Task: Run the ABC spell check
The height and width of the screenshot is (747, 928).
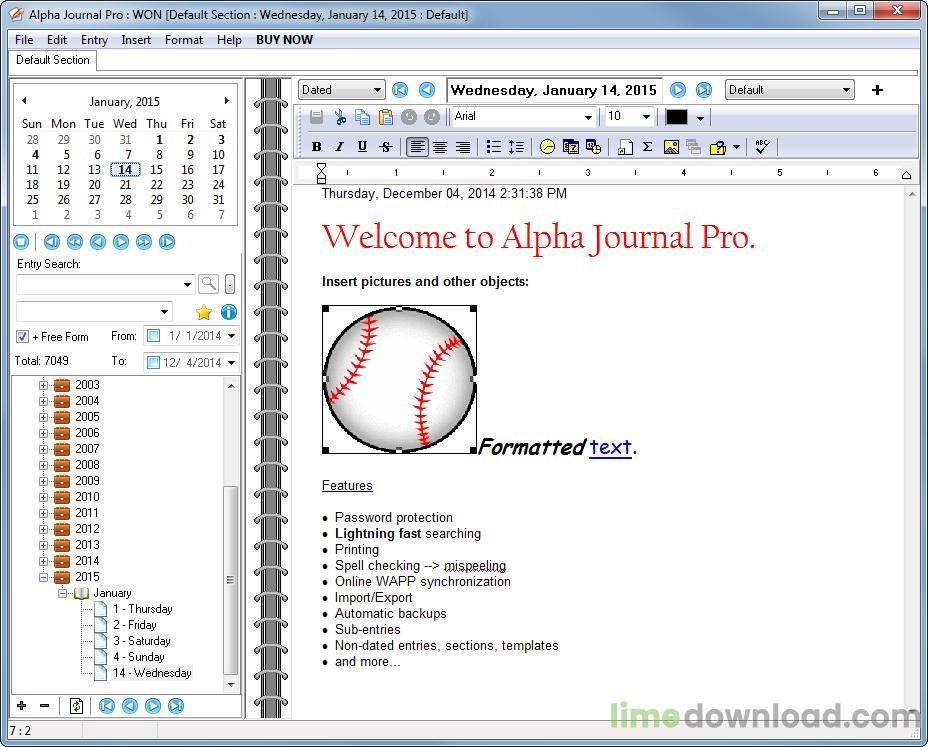Action: (x=762, y=147)
